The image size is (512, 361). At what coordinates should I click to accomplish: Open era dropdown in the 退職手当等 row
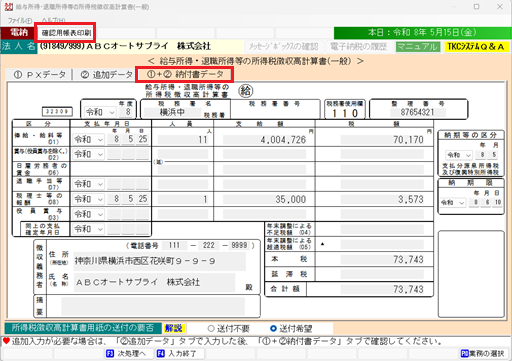[x=88, y=184]
